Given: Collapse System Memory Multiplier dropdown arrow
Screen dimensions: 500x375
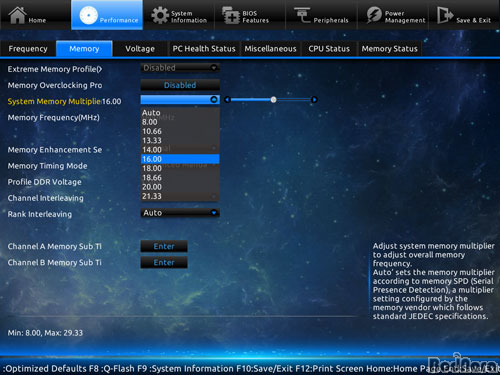Looking at the screenshot, I should pos(214,99).
